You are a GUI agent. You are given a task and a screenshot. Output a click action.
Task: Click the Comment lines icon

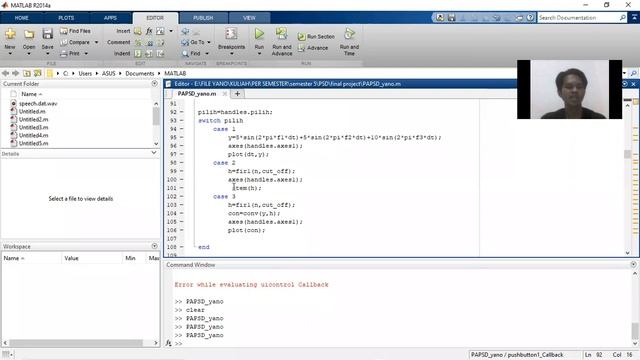tap(138, 42)
